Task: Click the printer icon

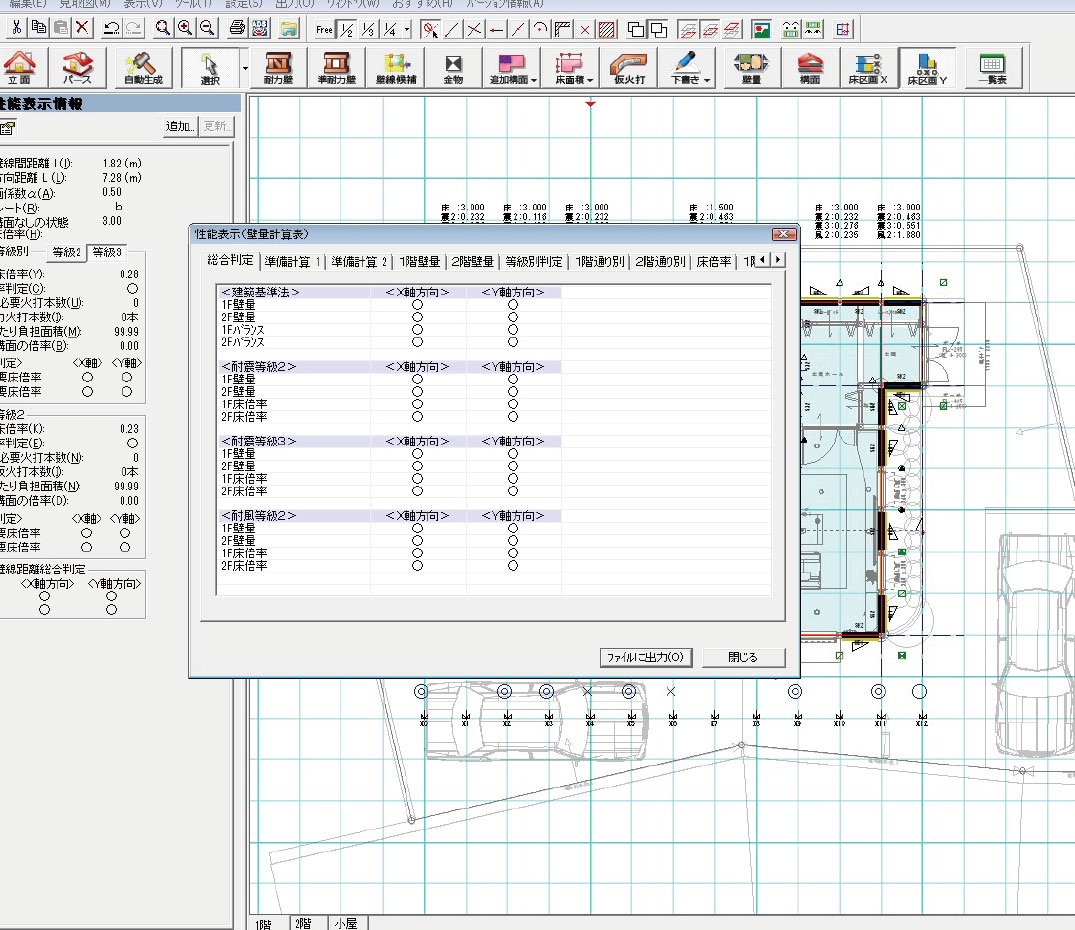Action: (237, 28)
